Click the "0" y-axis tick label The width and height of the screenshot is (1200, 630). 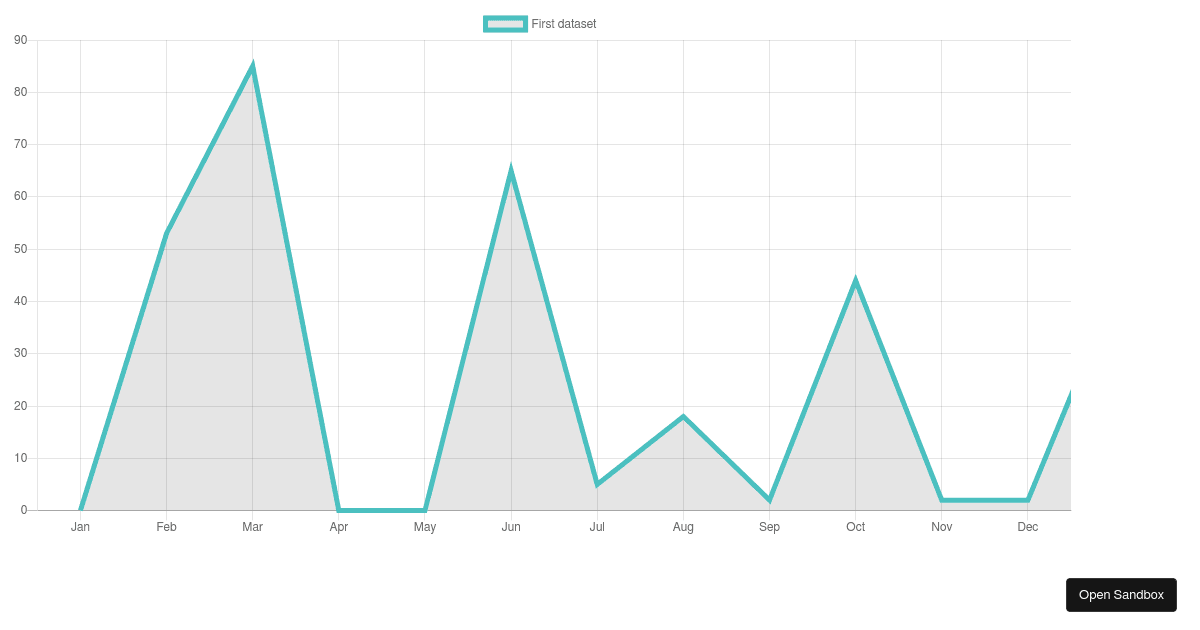tap(24, 510)
